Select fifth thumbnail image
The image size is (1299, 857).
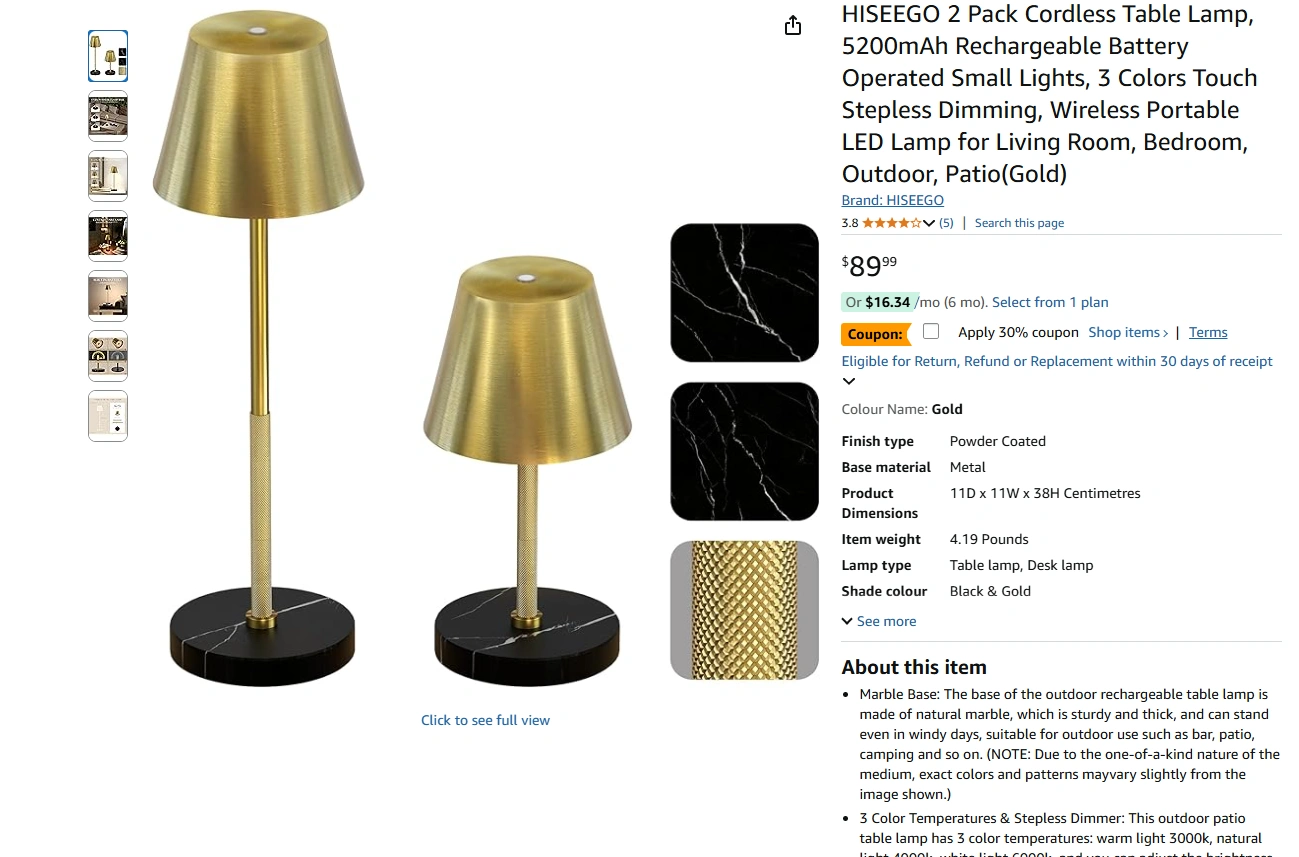pyautogui.click(x=108, y=296)
